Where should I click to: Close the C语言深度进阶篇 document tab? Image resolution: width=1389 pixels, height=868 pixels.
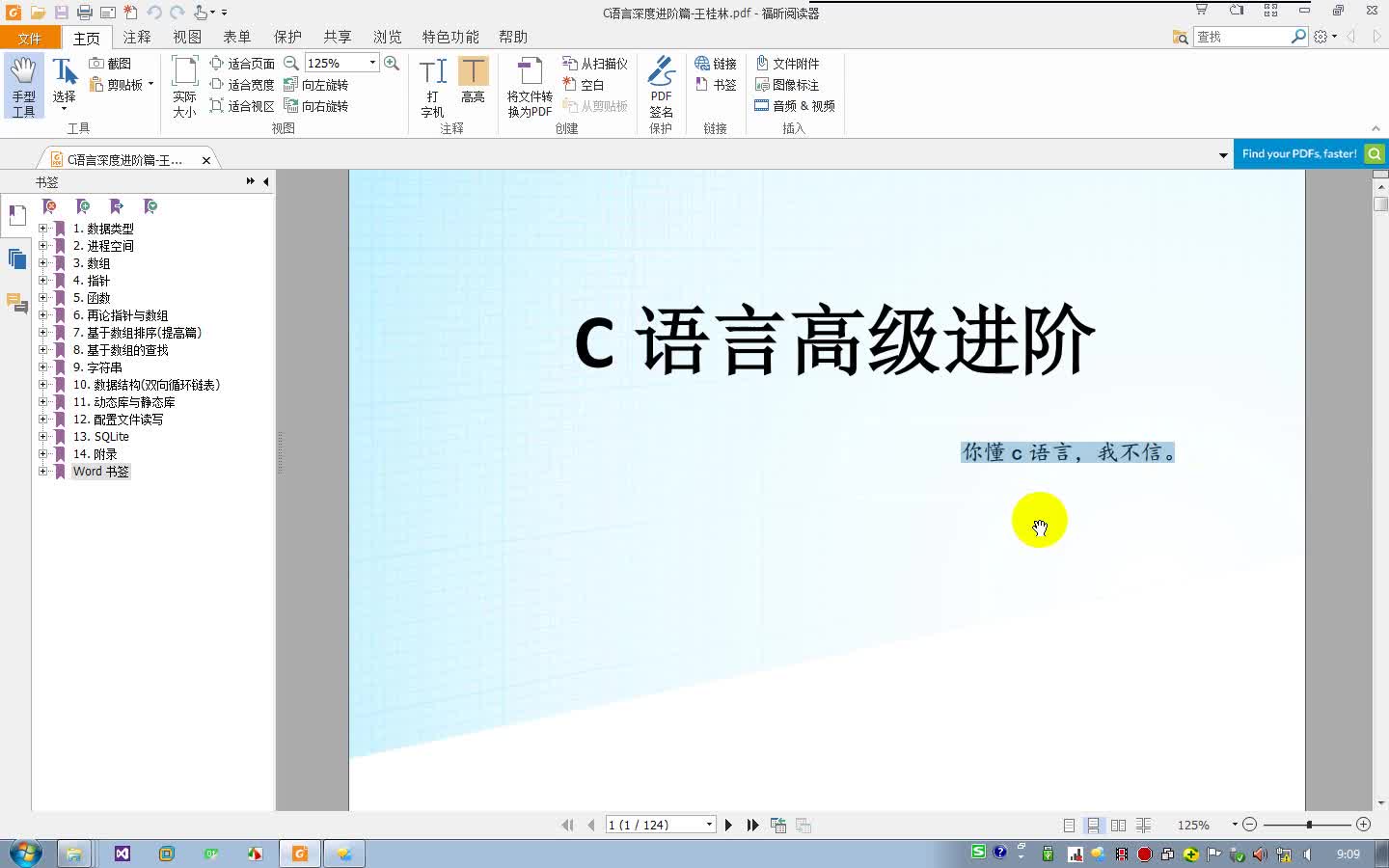206,160
